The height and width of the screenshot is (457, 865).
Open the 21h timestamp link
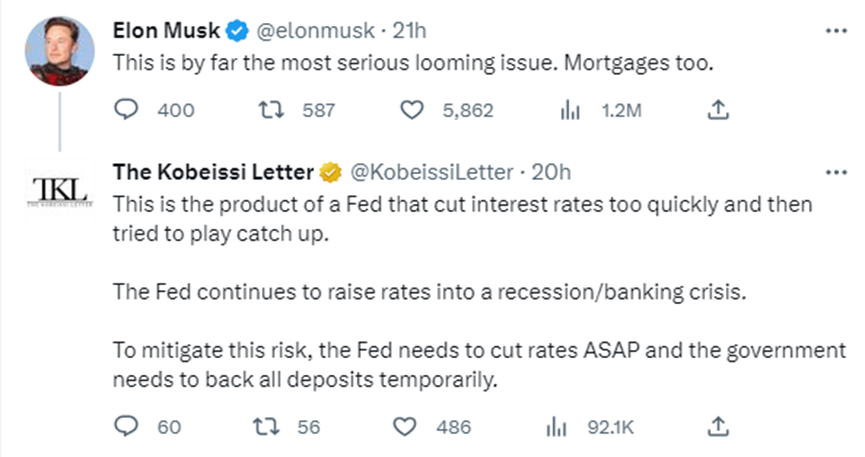point(410,30)
